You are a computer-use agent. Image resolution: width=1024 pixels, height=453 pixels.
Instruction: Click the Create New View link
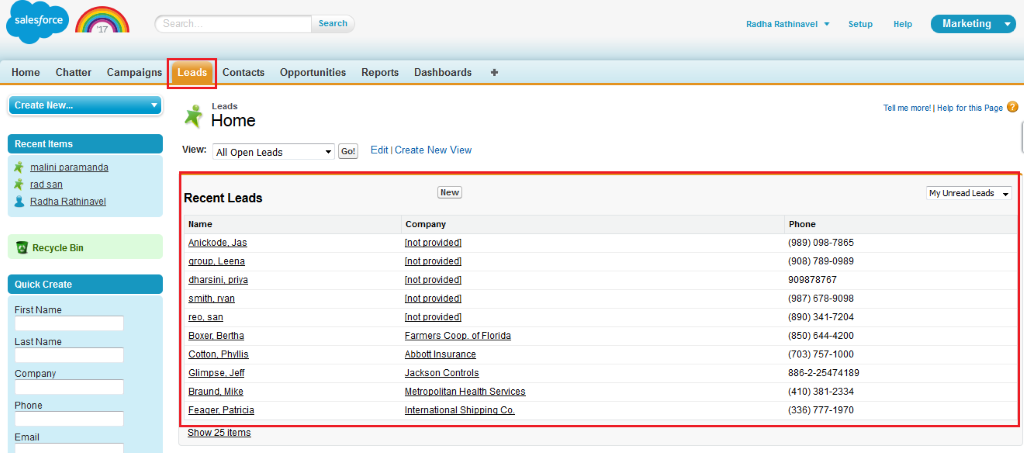click(433, 150)
